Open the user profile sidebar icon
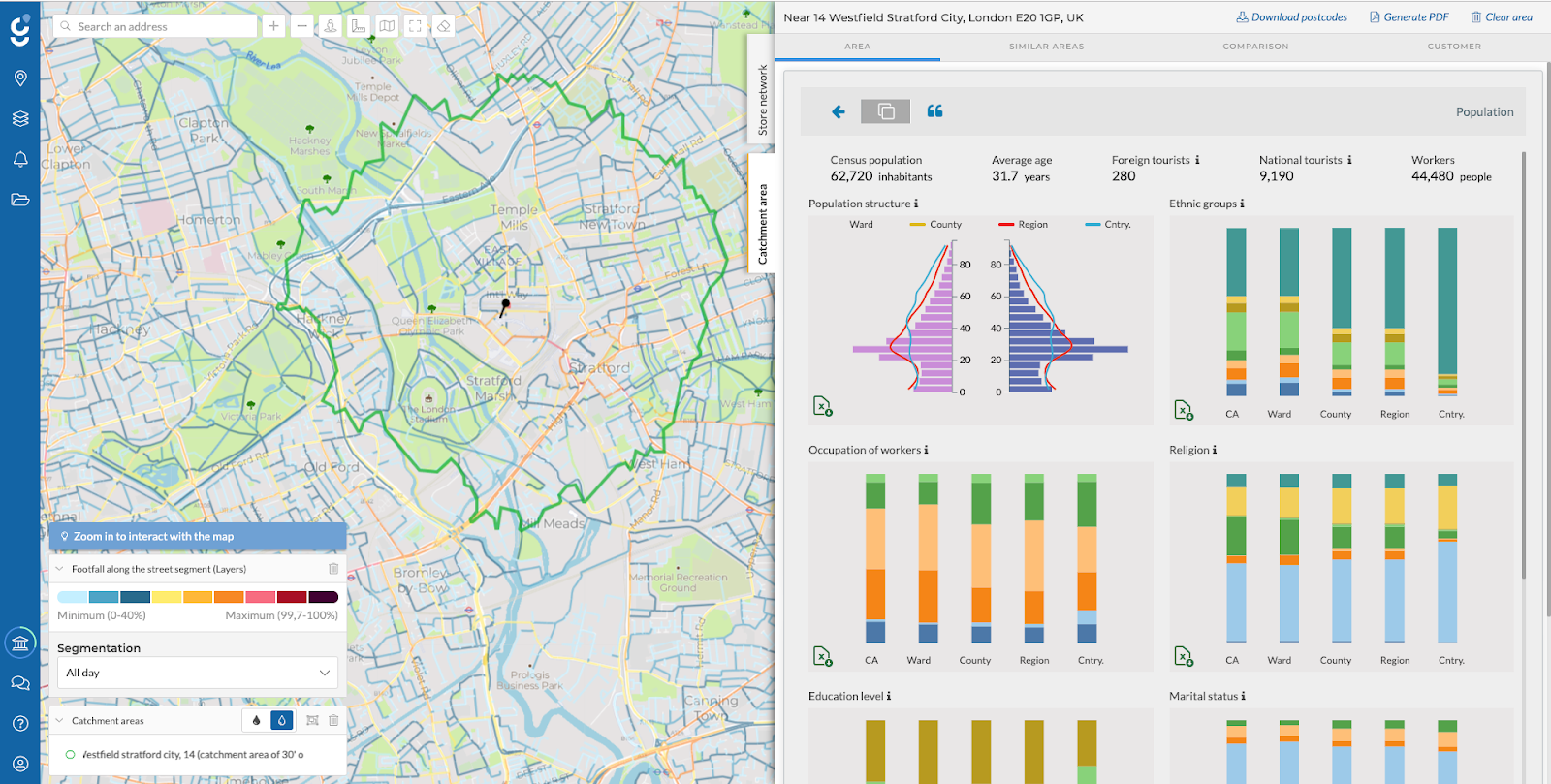The image size is (1551, 784). [20, 764]
